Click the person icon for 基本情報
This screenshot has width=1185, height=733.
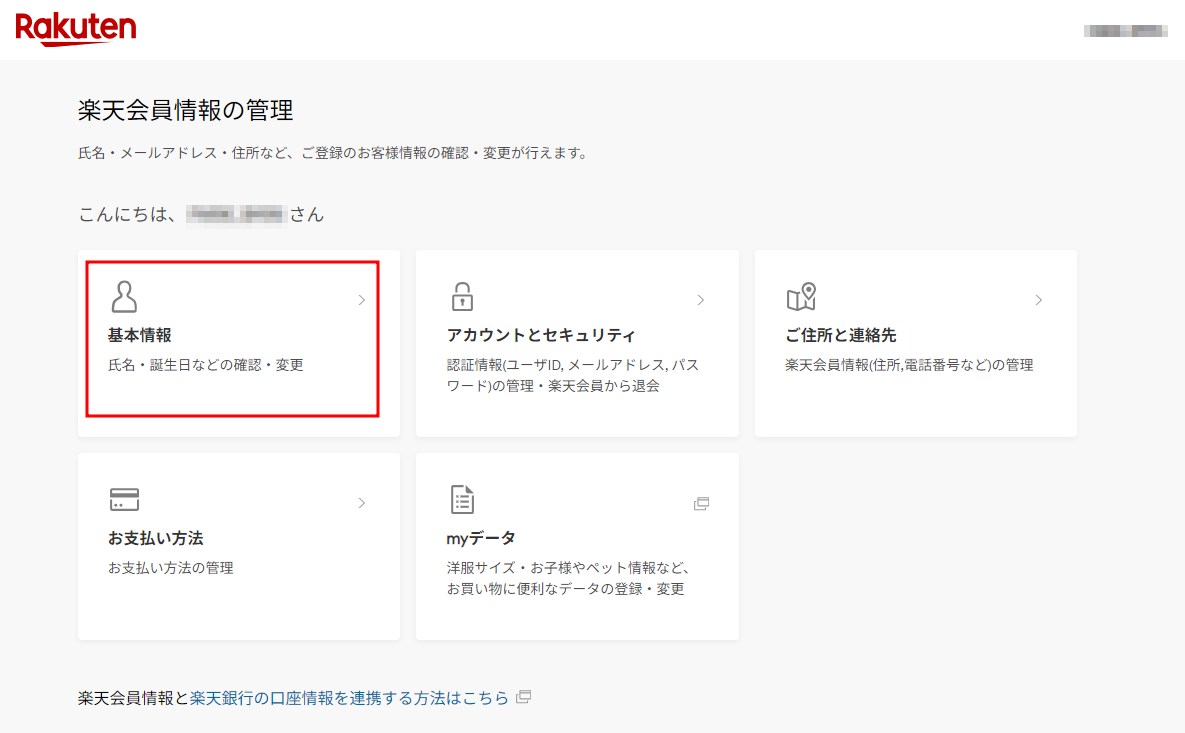pos(124,297)
